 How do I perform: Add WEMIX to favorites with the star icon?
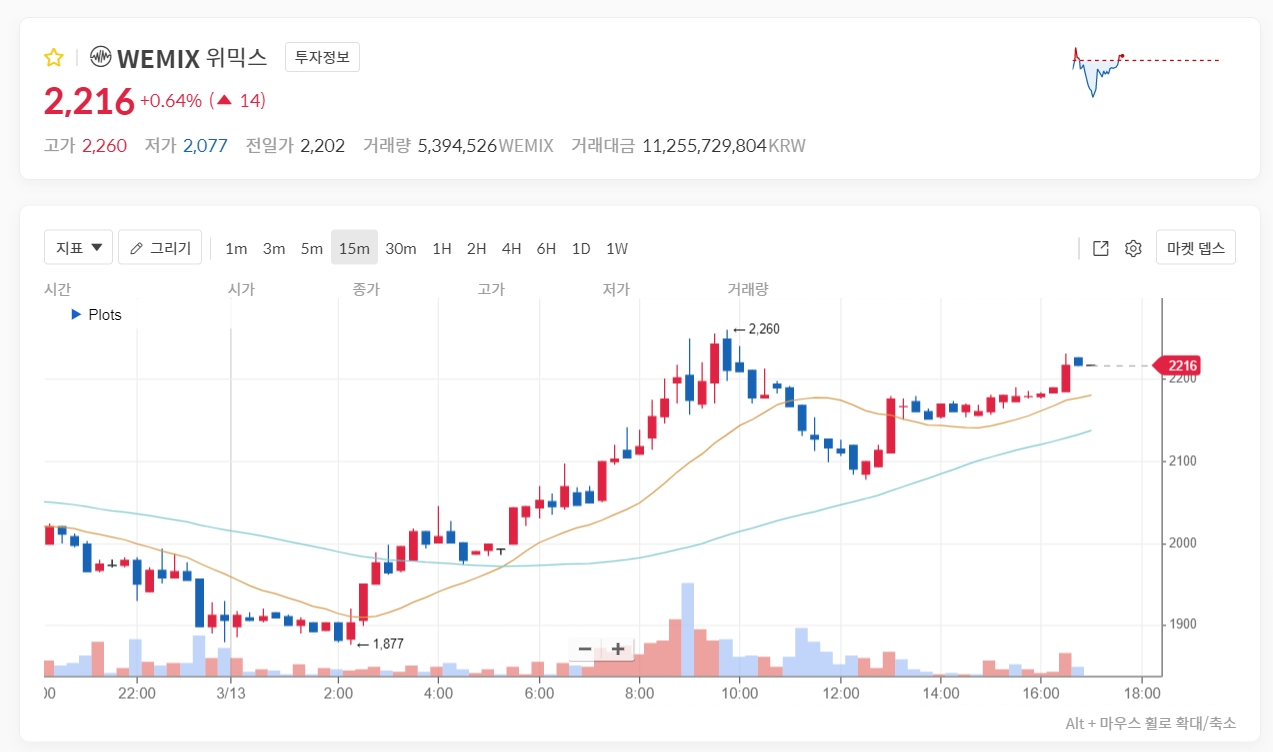[53, 57]
